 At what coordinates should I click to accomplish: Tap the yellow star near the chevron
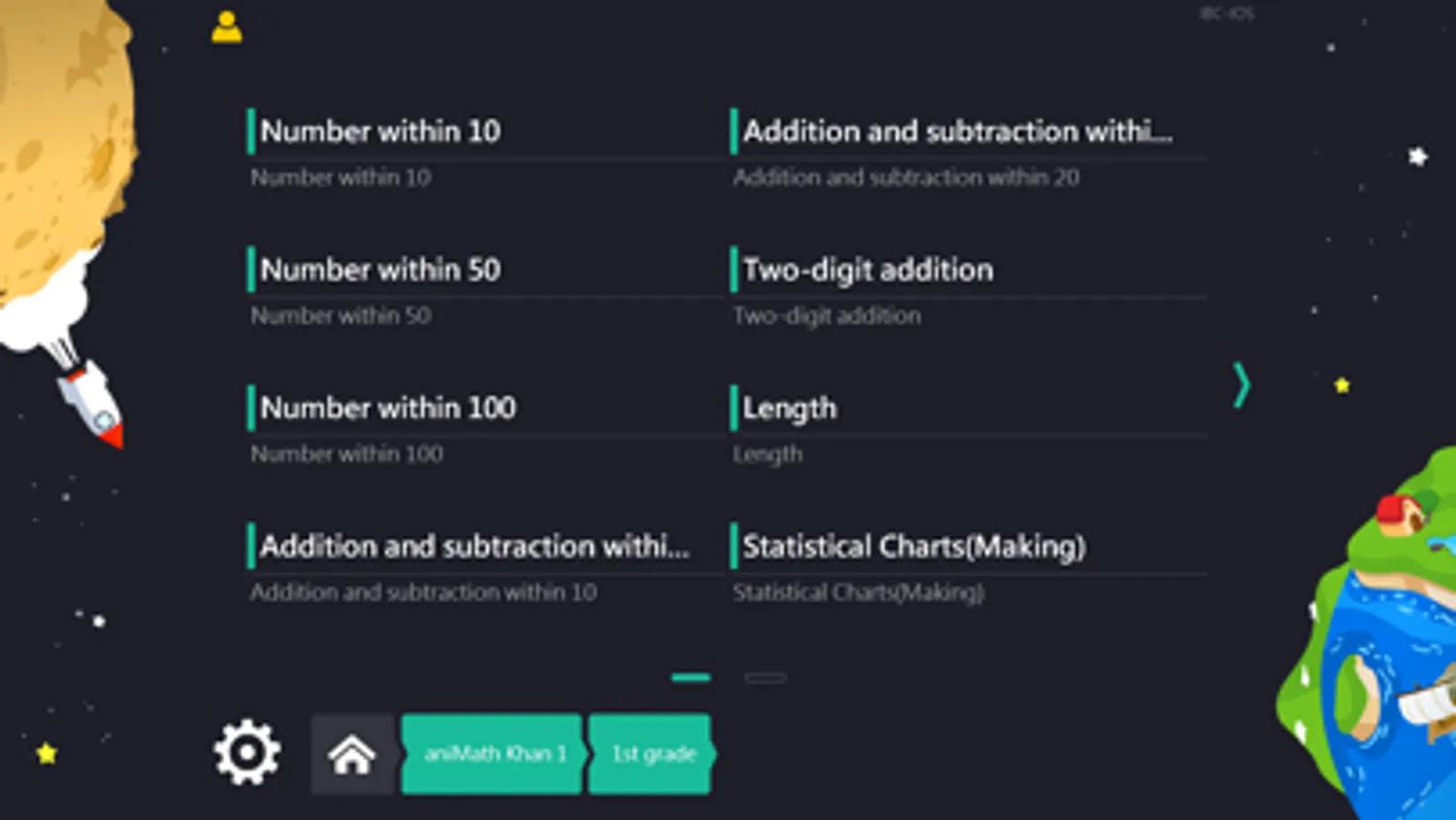[1342, 385]
